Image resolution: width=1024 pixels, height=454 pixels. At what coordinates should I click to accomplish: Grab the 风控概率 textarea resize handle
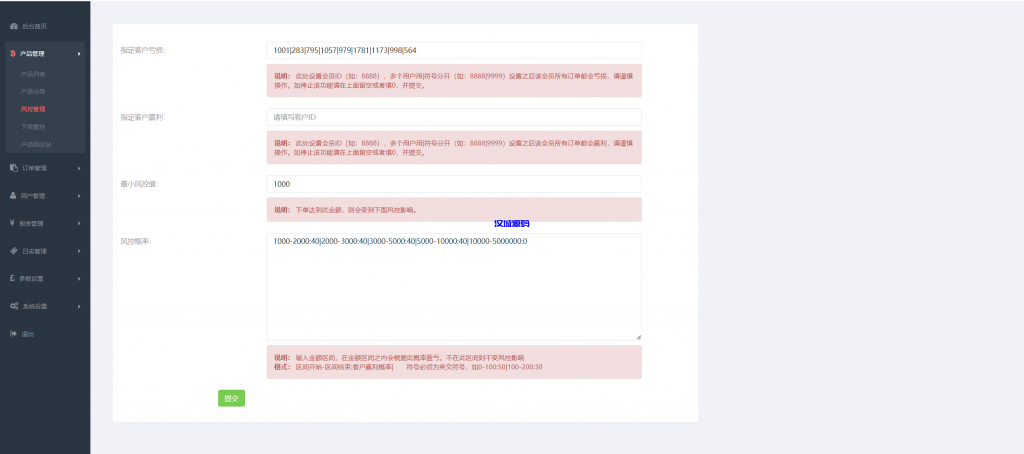tap(639, 337)
